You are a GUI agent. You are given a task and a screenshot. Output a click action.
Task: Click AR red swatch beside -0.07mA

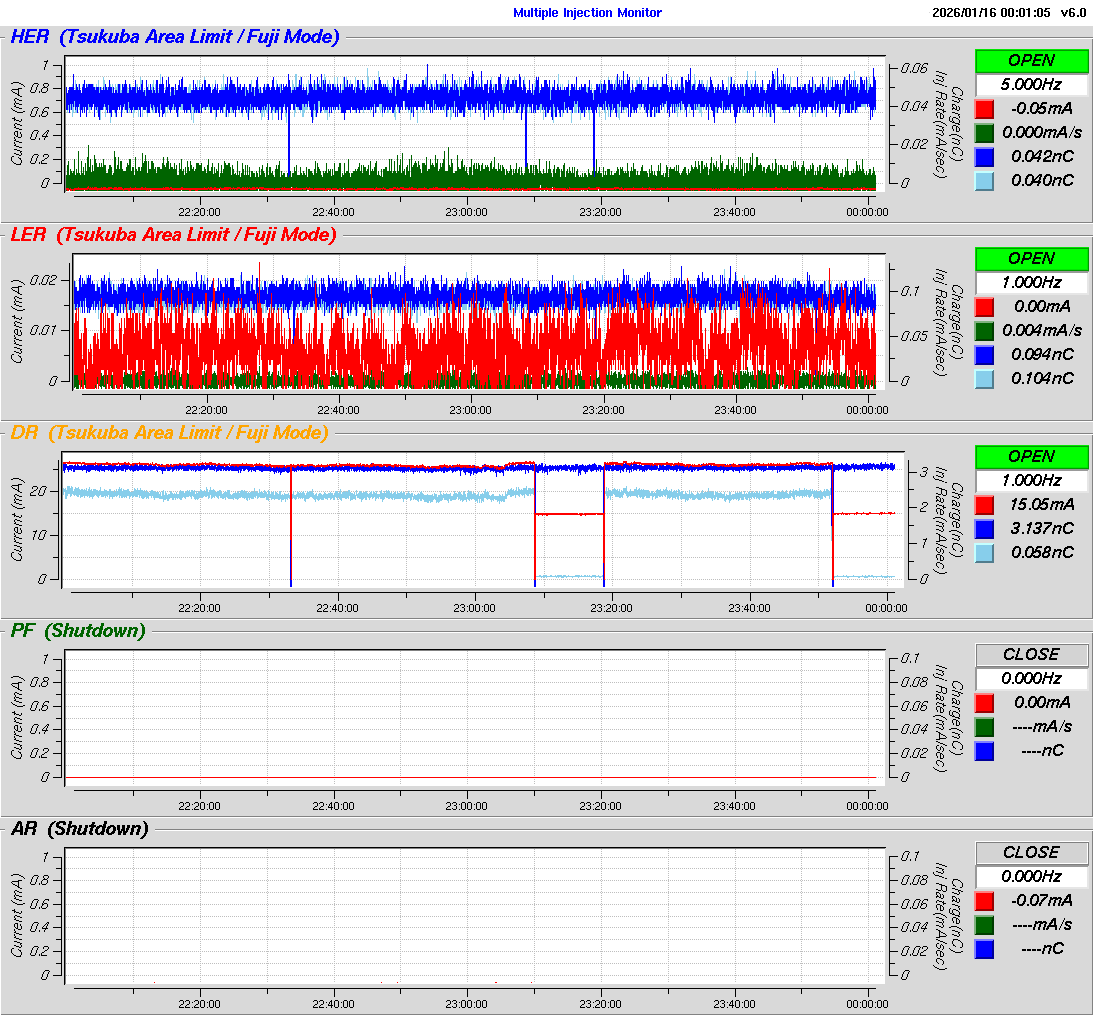[x=984, y=901]
